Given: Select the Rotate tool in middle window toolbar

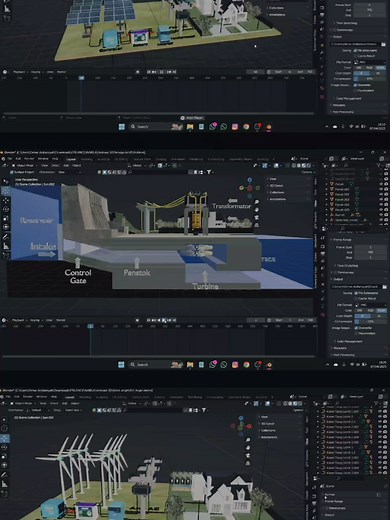Looking at the screenshot, I should pyautogui.click(x=6, y=209).
